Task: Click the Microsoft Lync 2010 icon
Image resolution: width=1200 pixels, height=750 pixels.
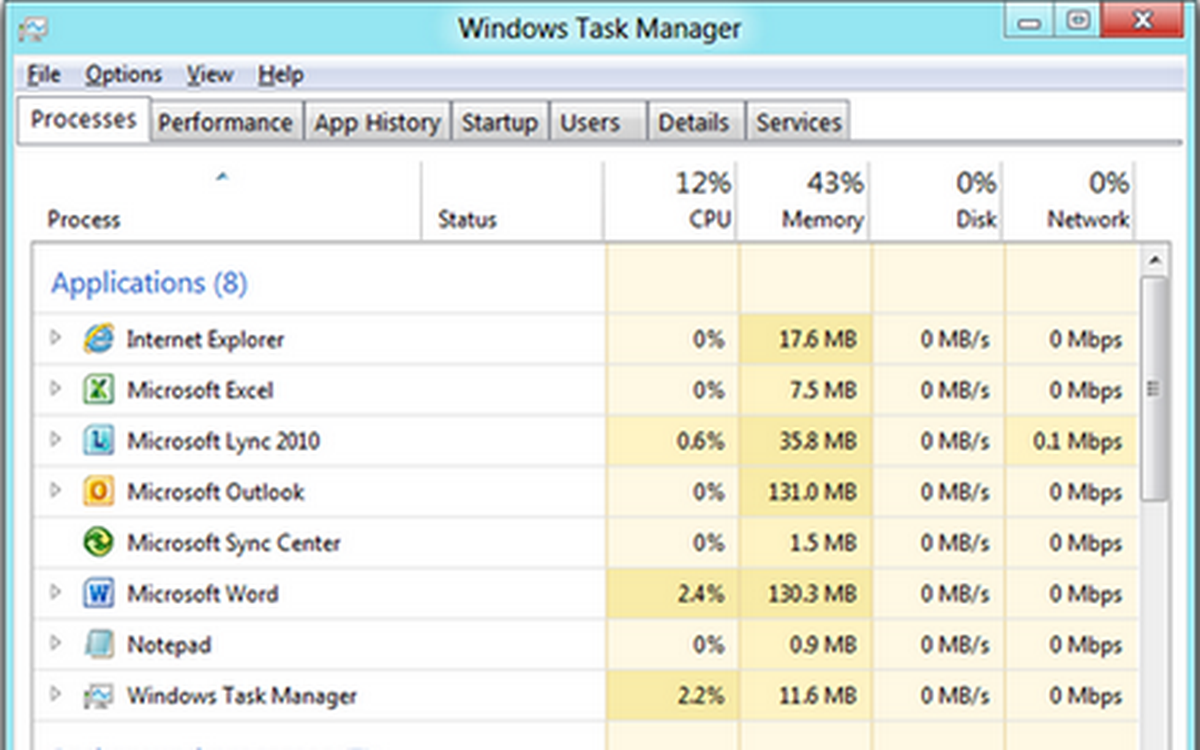Action: 98,441
